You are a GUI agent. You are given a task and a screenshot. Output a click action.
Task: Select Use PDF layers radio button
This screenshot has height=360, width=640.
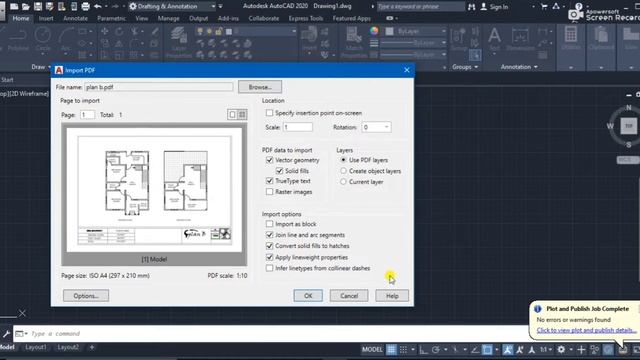pos(343,160)
